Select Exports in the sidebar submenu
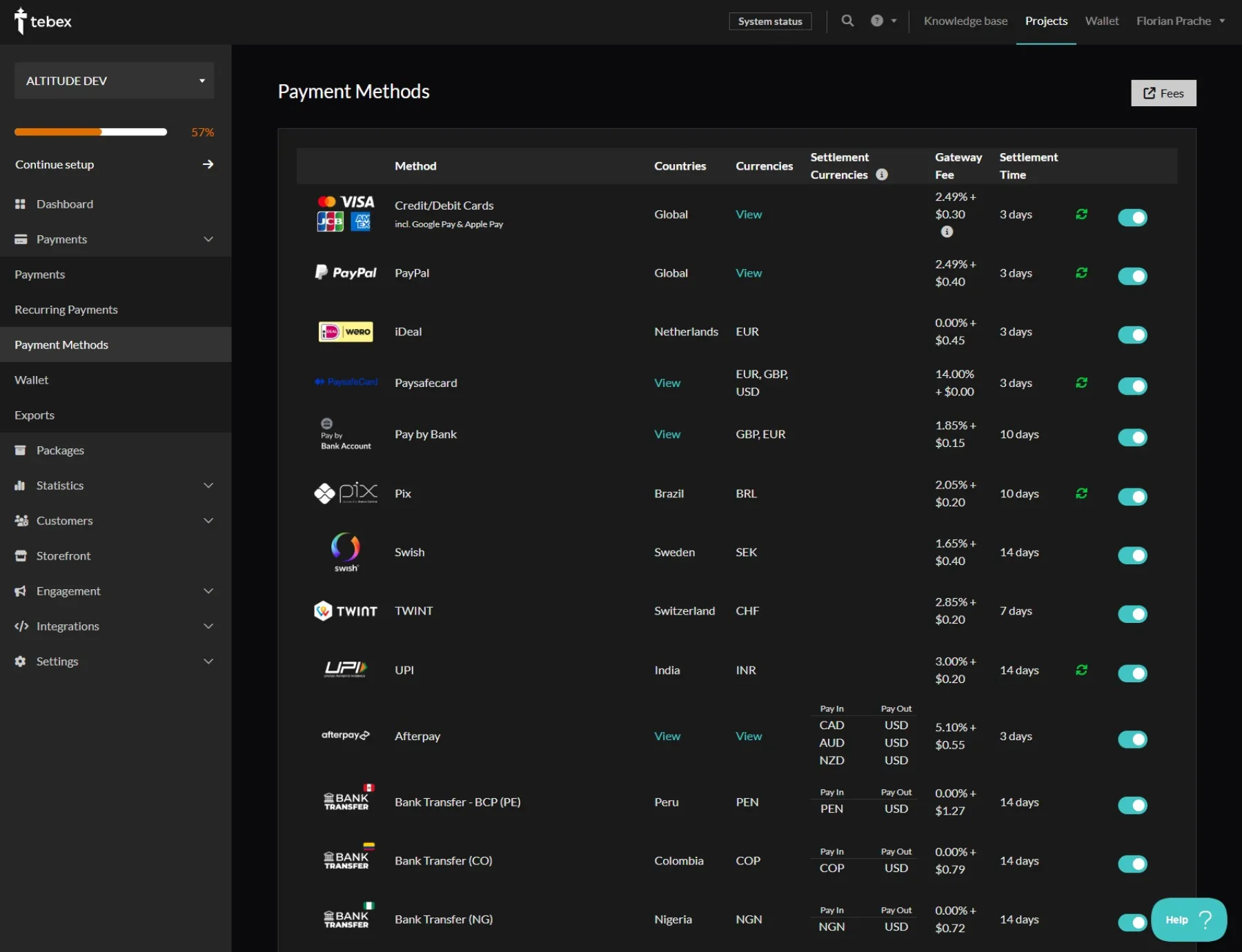This screenshot has height=952, width=1242. click(x=34, y=415)
